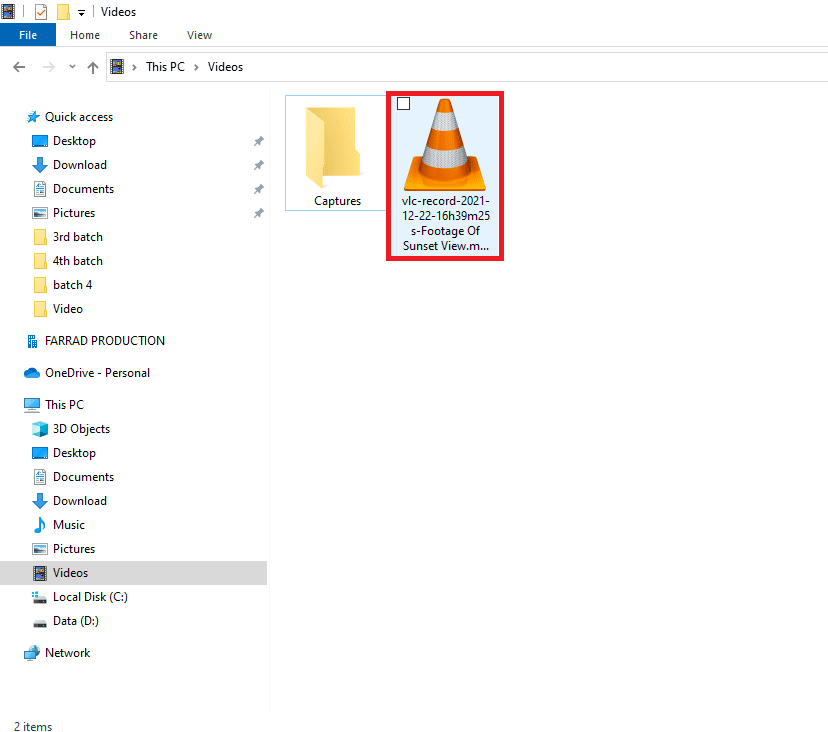Click the 2 items status bar text
This screenshot has height=732, width=828.
pyautogui.click(x=33, y=727)
